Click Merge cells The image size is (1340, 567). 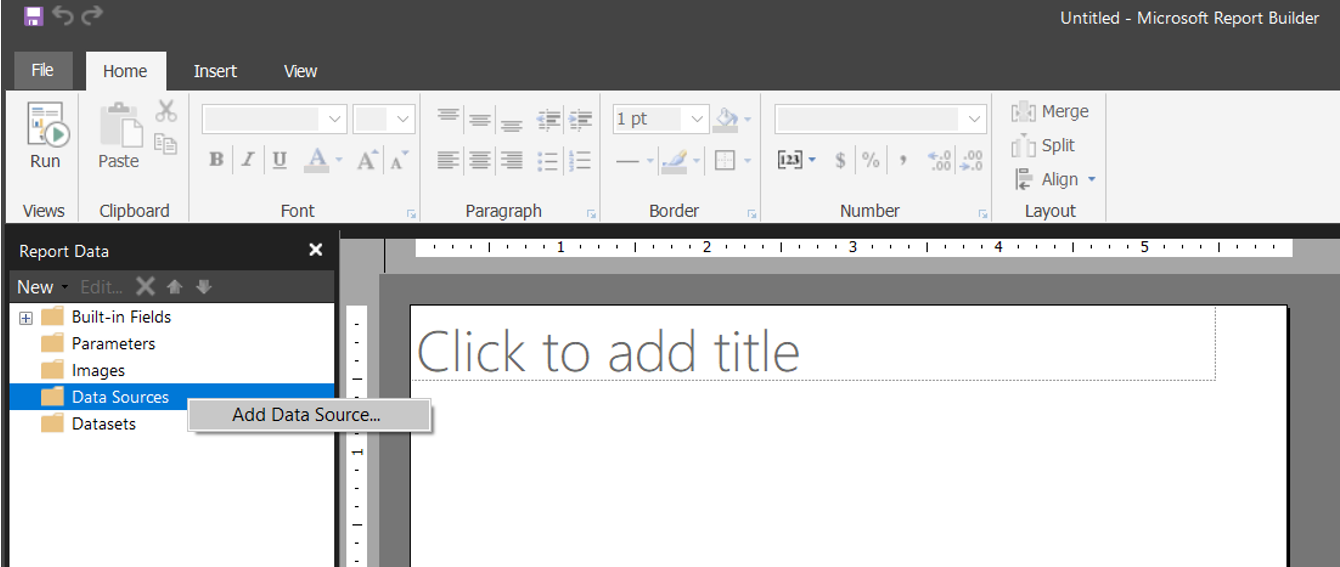pyautogui.click(x=1050, y=112)
